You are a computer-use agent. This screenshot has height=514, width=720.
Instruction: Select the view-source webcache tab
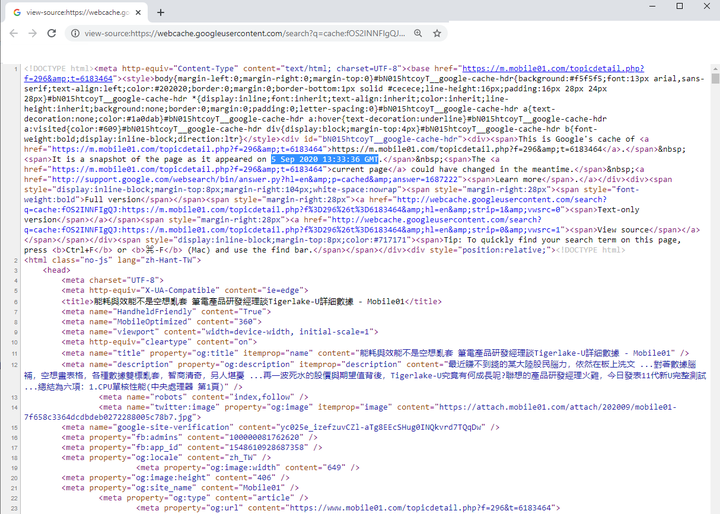click(77, 13)
